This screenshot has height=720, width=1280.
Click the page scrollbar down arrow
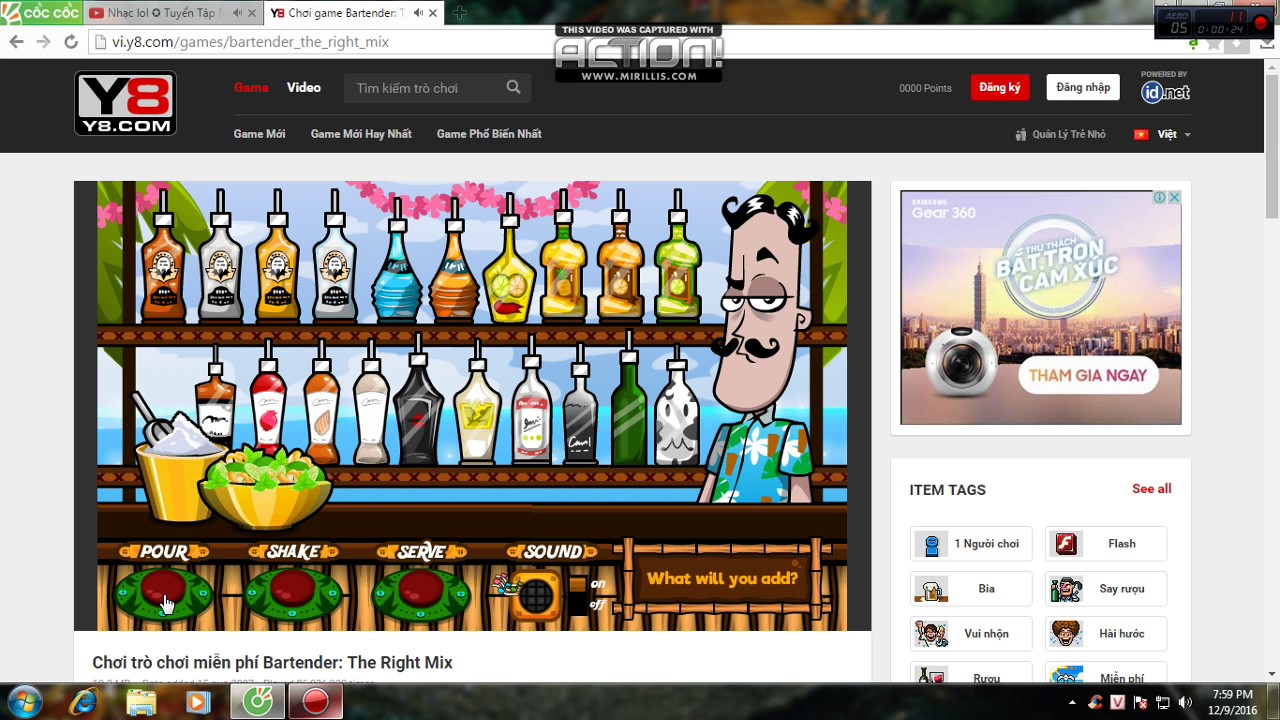[1272, 675]
